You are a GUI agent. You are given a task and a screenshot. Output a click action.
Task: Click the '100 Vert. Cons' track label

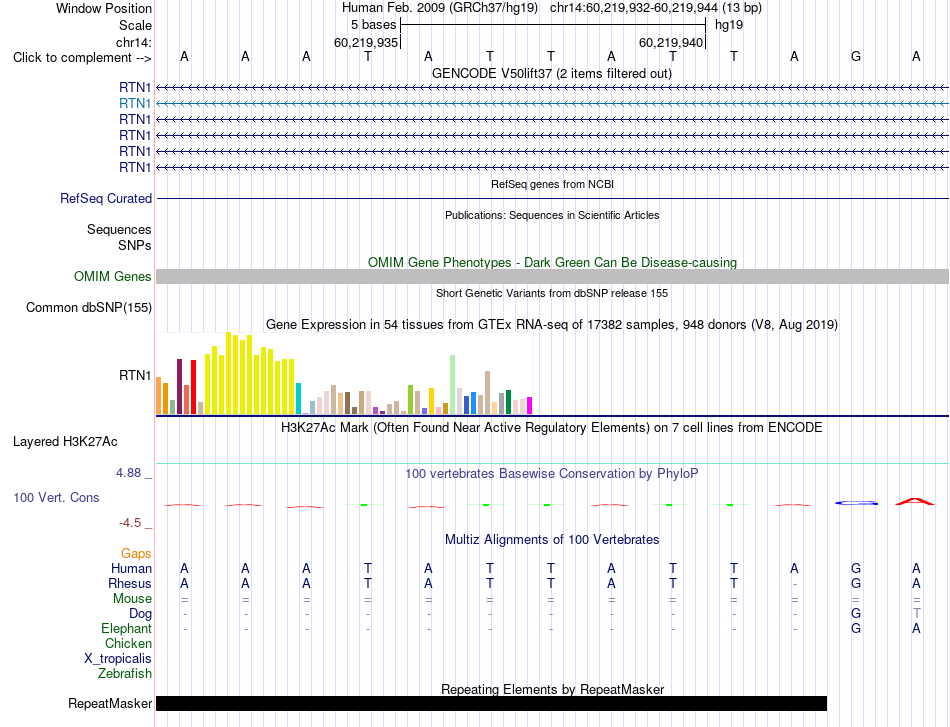56,497
